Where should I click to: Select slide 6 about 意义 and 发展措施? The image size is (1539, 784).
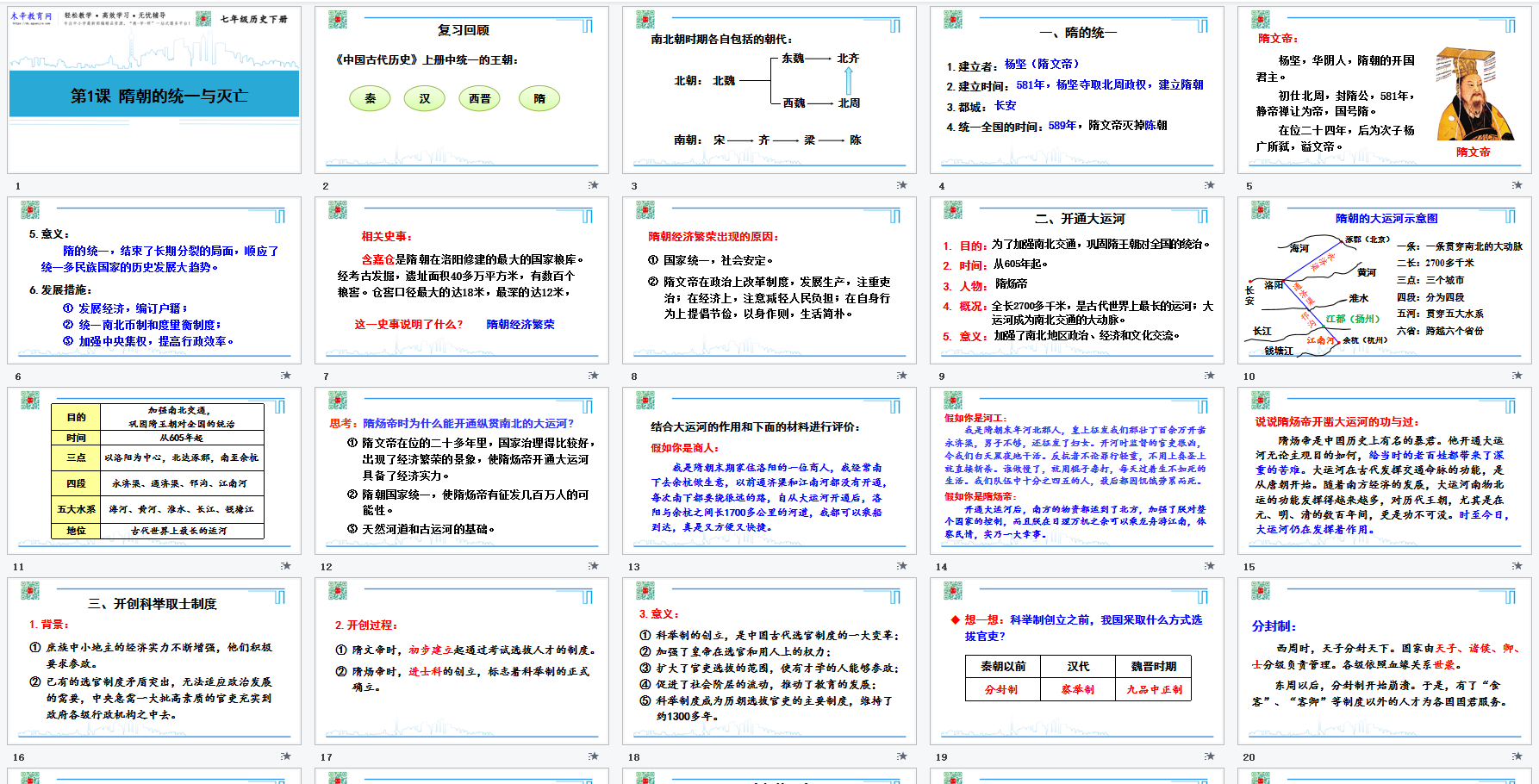pos(154,281)
